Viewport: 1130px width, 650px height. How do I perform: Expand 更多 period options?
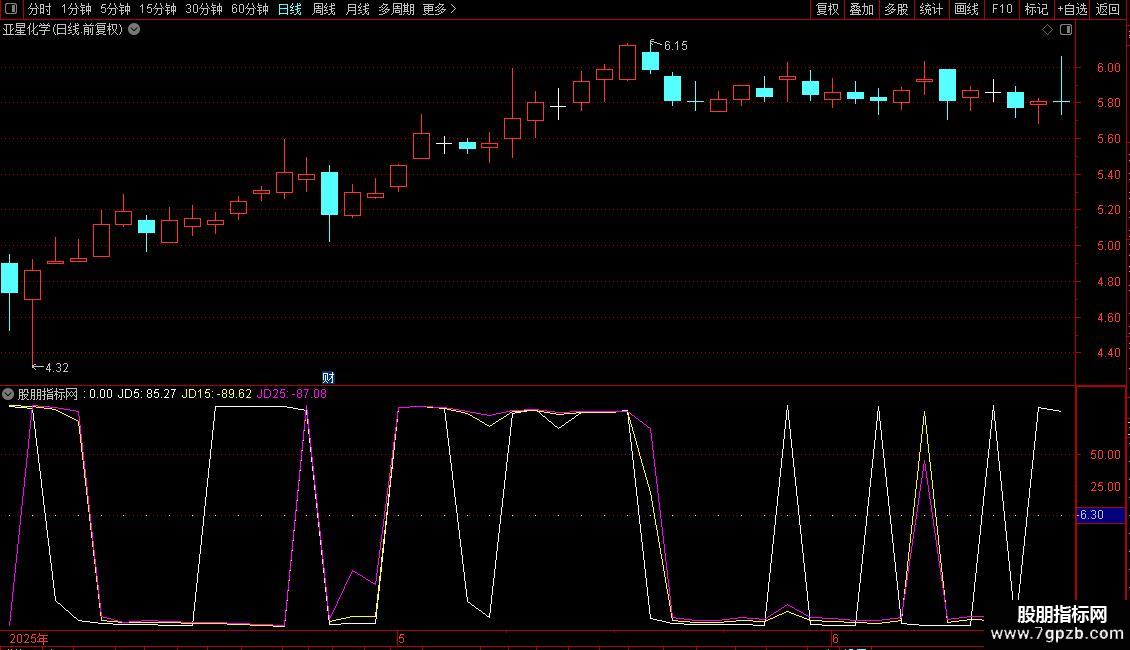pyautogui.click(x=439, y=9)
